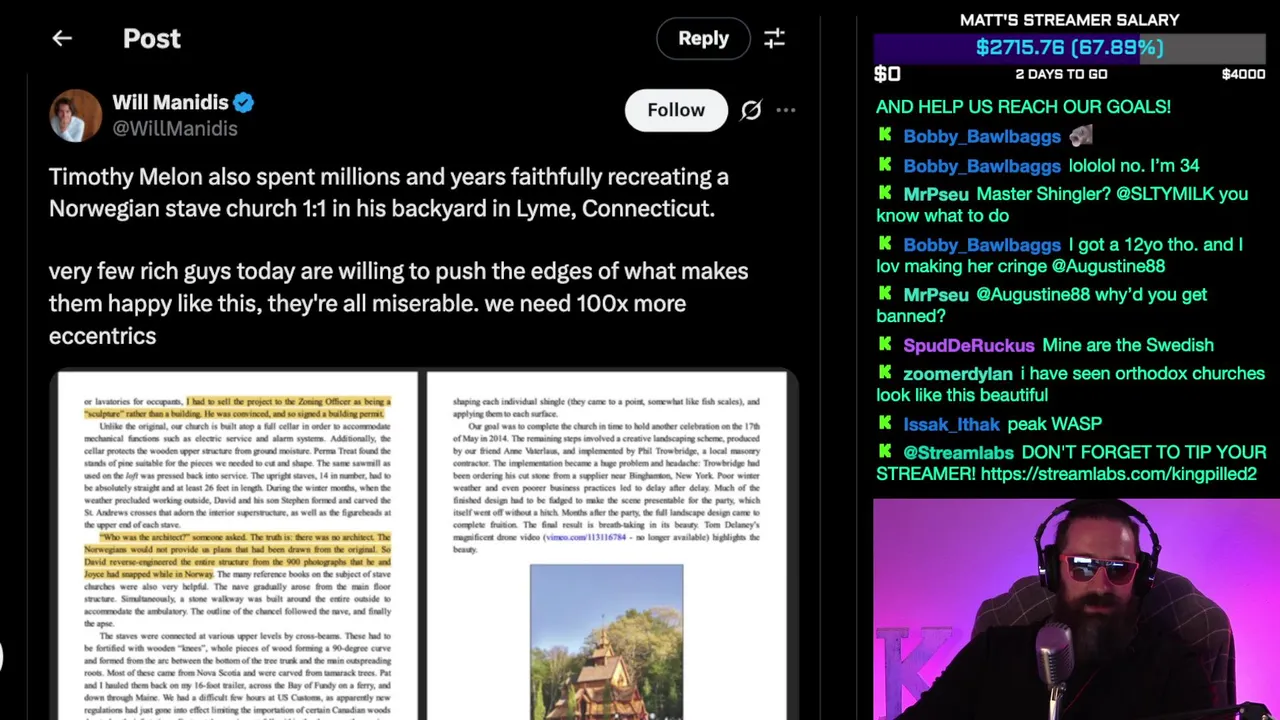Click the 'peak WASP' chat message
Viewport: 1280px width, 720px height.
pyautogui.click(x=1054, y=424)
